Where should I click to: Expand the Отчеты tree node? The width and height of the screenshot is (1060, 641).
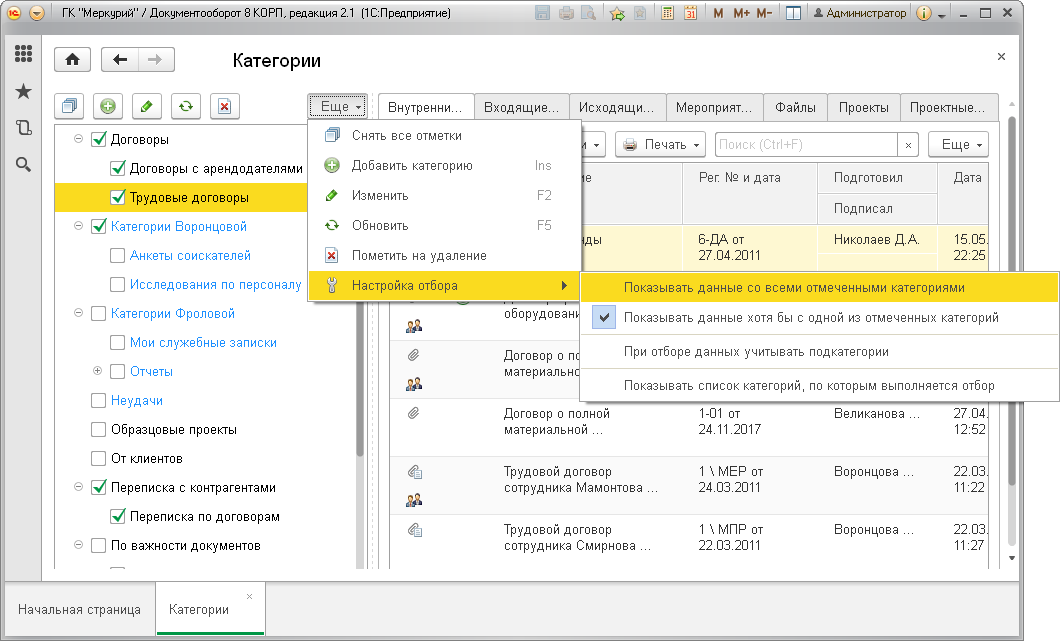pos(97,371)
